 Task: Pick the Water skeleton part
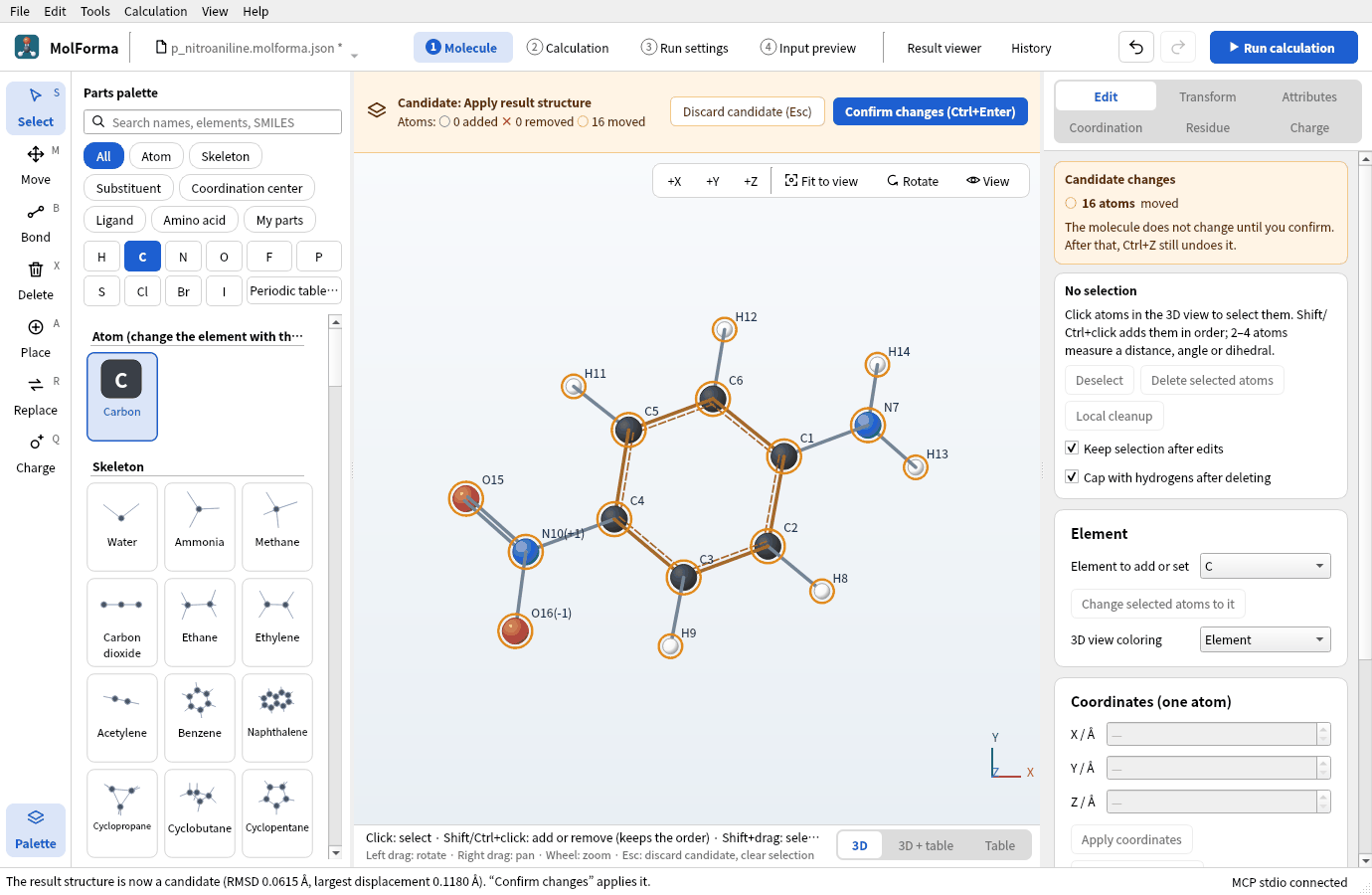coord(122,527)
